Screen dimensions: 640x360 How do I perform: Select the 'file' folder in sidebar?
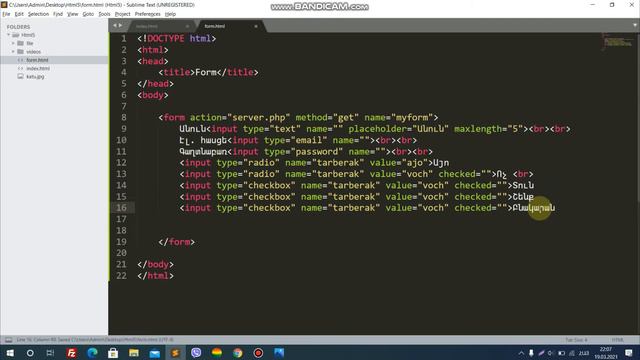[x=29, y=43]
